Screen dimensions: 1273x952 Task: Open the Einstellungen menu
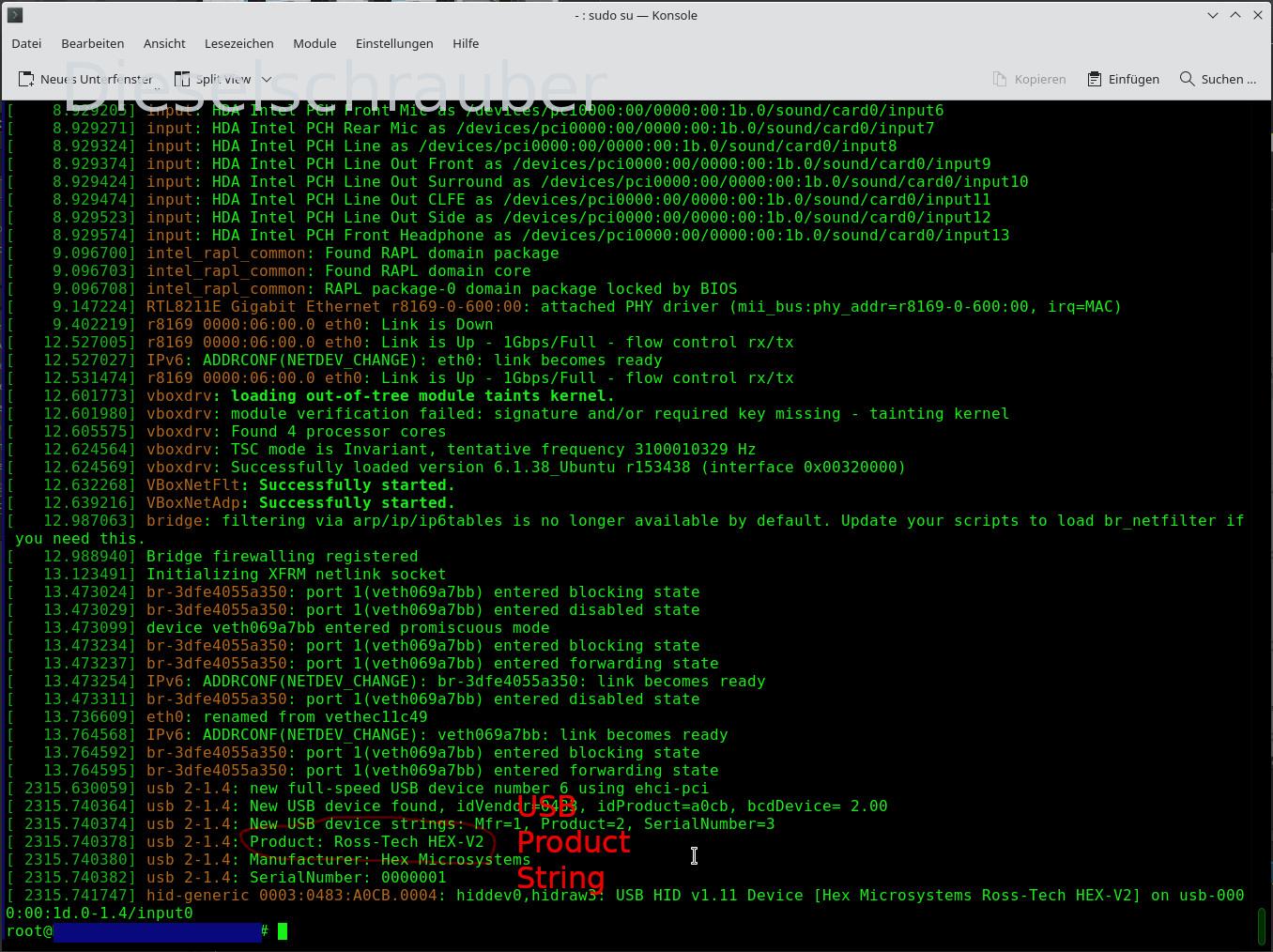[x=394, y=43]
